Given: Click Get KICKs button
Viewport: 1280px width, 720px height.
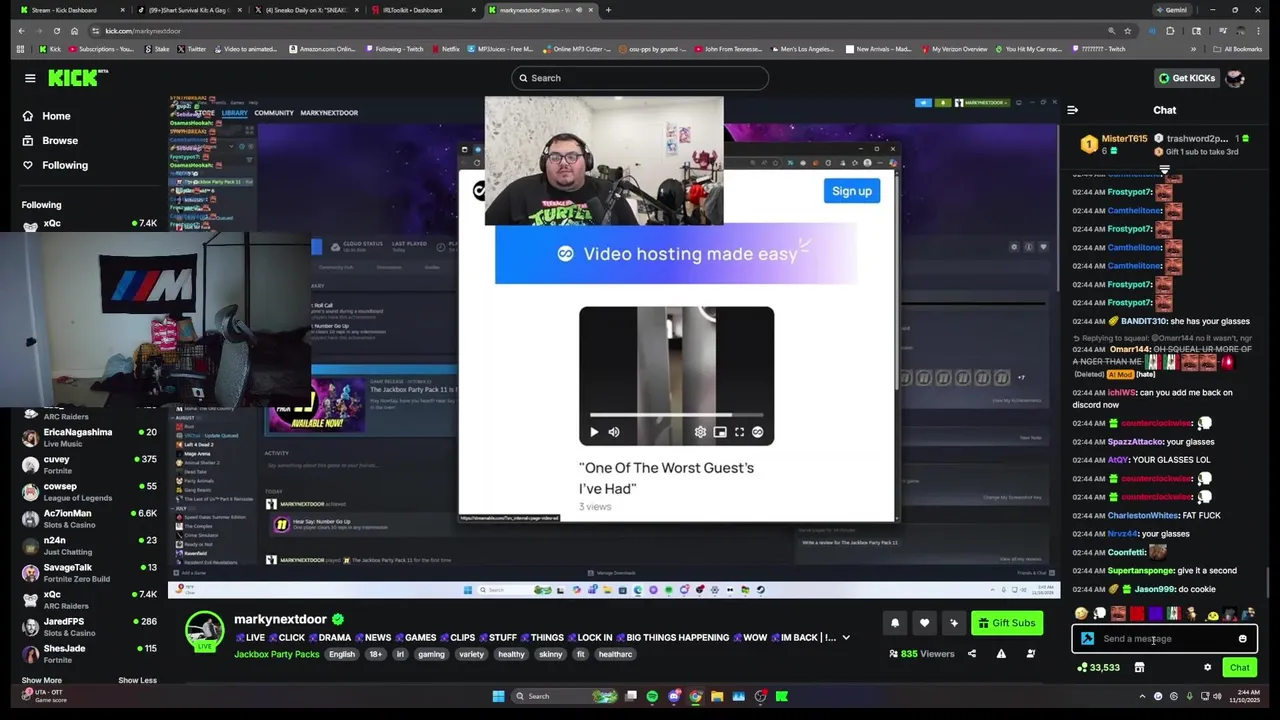Looking at the screenshot, I should [1186, 78].
